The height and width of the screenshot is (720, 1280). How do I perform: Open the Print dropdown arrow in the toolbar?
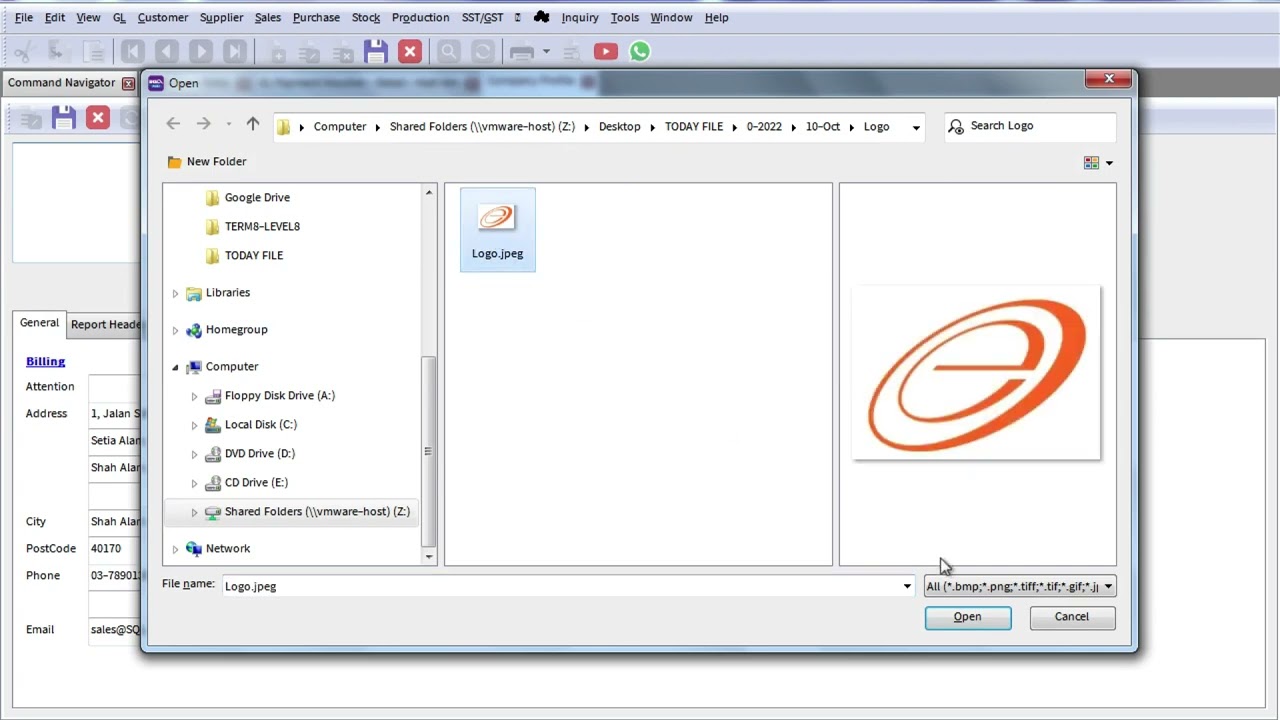tap(546, 51)
